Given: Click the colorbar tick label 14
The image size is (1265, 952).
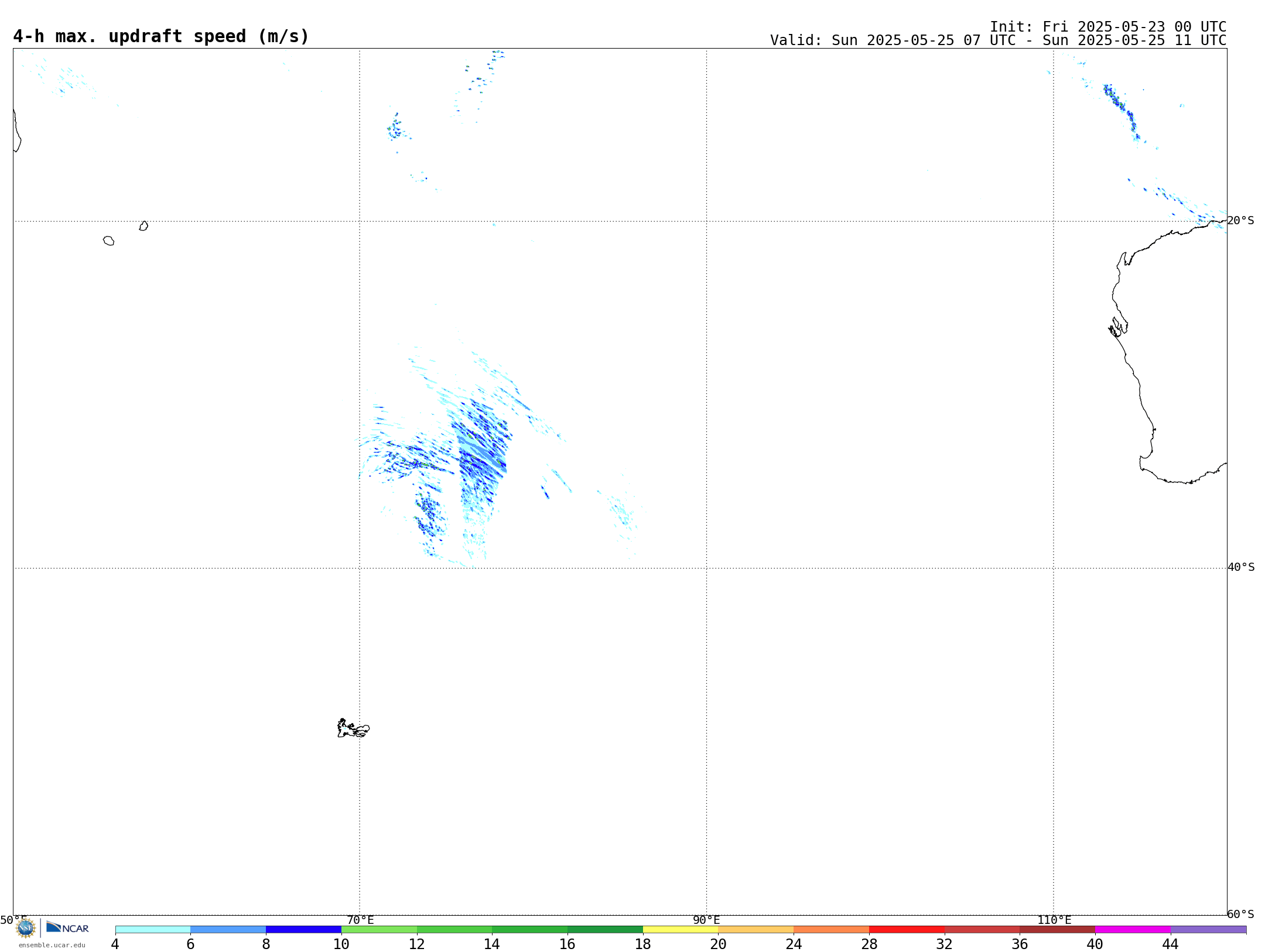Looking at the screenshot, I should click(492, 944).
